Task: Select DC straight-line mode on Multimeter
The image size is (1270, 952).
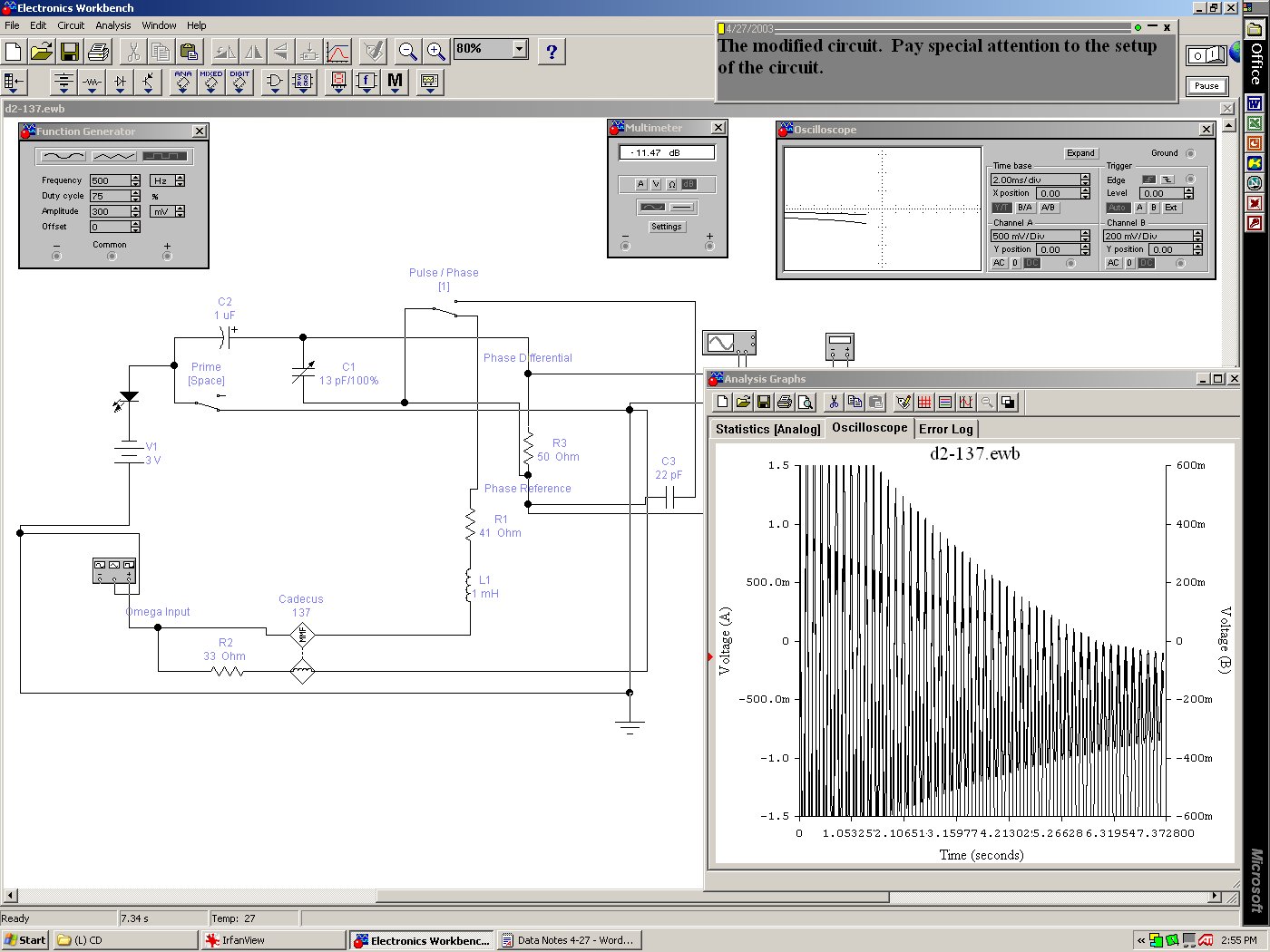Action: 682,207
